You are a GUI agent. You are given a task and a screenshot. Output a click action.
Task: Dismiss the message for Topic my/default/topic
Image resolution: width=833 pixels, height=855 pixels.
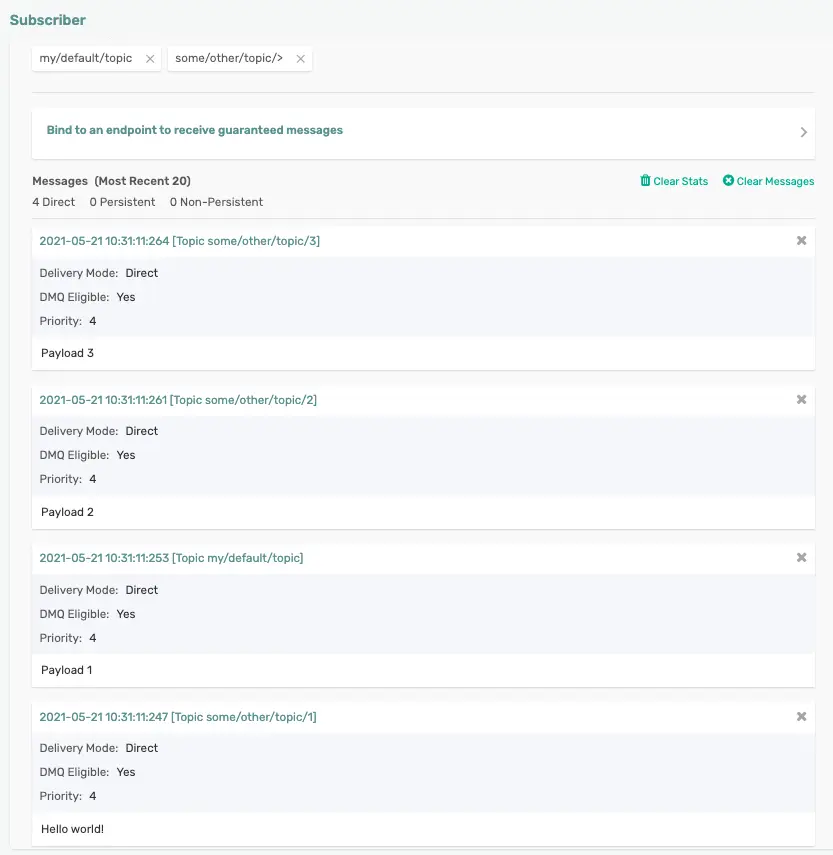801,558
